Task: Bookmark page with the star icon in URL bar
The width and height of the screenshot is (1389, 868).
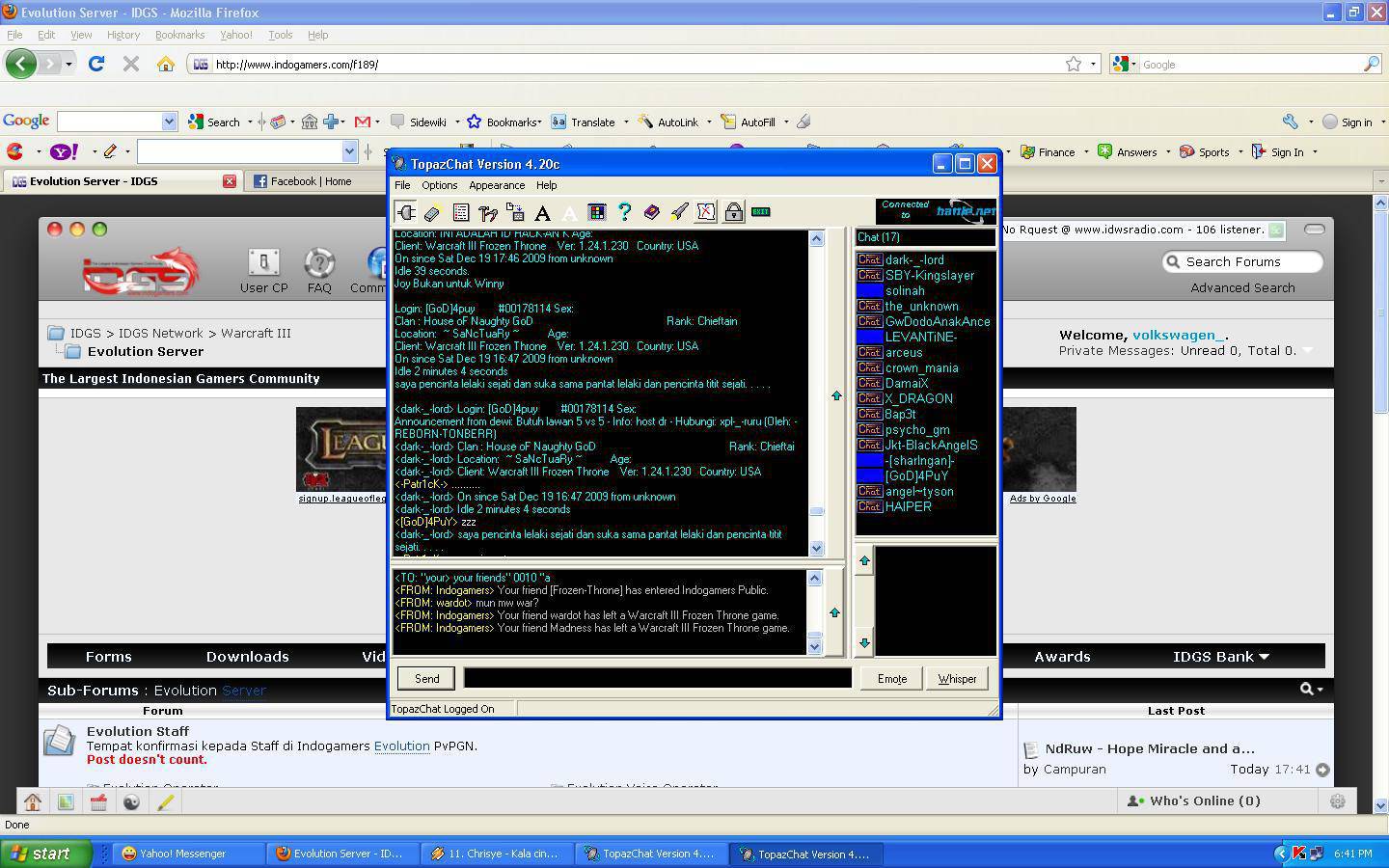Action: 1074,64
